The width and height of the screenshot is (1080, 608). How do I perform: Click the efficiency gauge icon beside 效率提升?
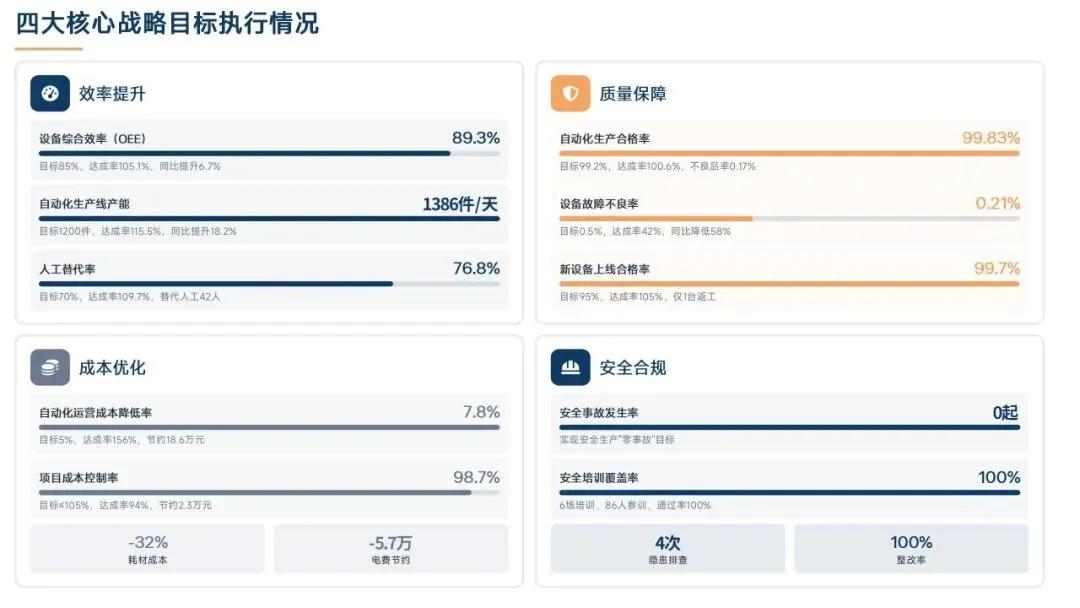pyautogui.click(x=50, y=93)
